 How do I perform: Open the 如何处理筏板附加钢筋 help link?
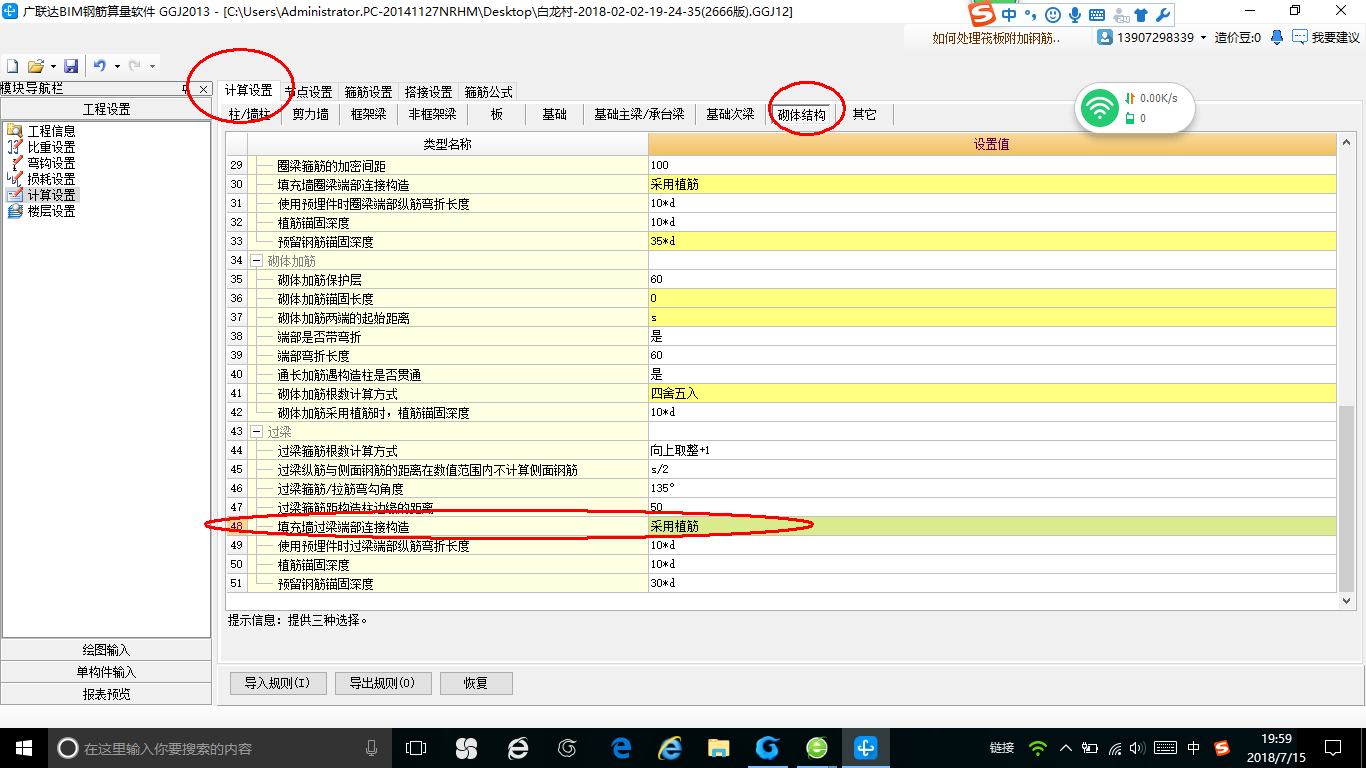click(x=996, y=38)
